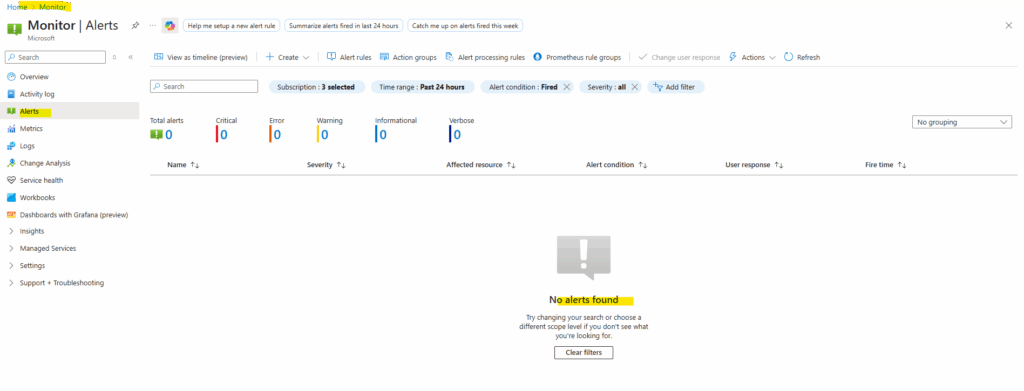Click Change user response
This screenshot has width=1024, height=391.
pyautogui.click(x=679, y=57)
